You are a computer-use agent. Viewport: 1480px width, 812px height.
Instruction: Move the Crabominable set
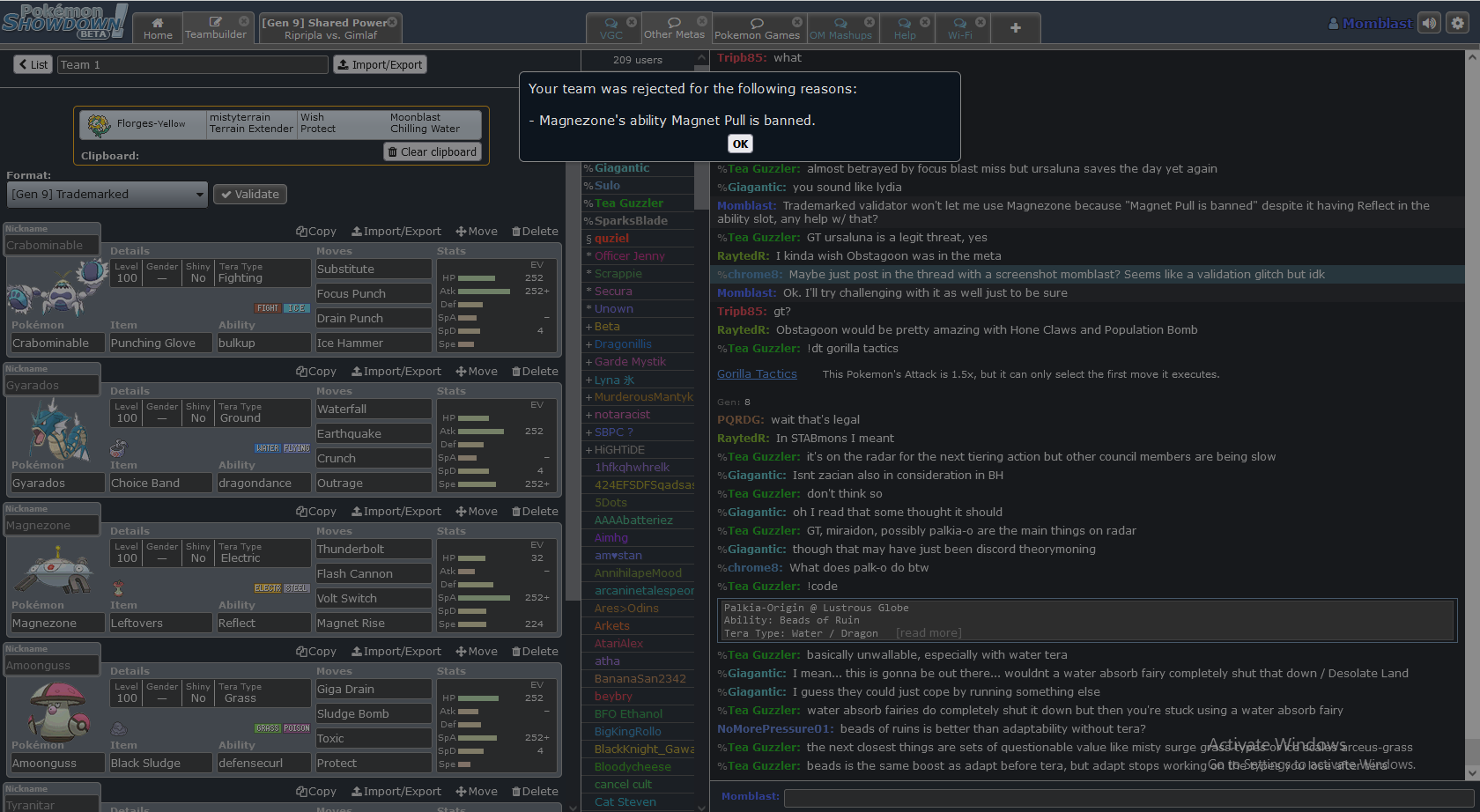(477, 232)
